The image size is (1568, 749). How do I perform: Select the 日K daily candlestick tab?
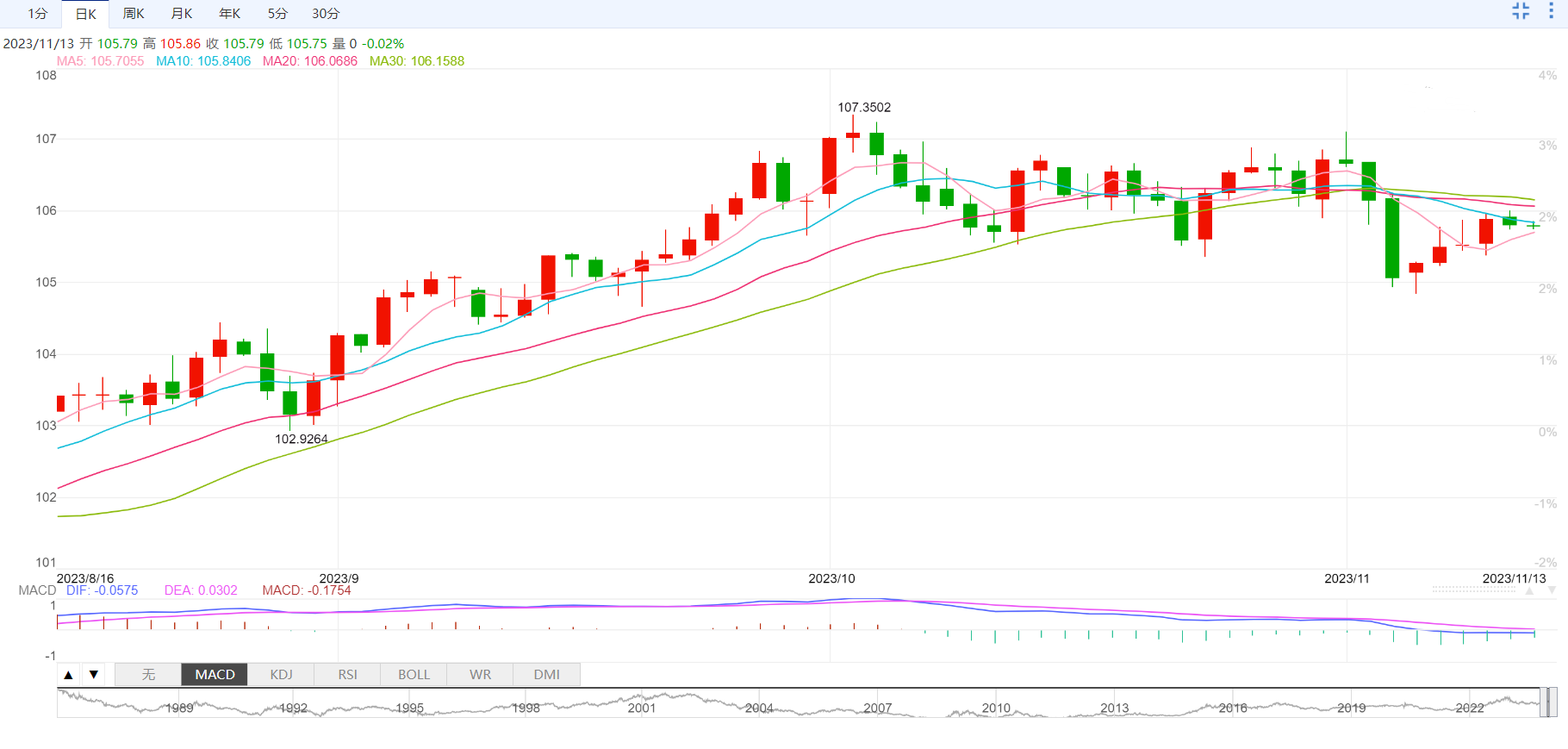click(x=85, y=14)
